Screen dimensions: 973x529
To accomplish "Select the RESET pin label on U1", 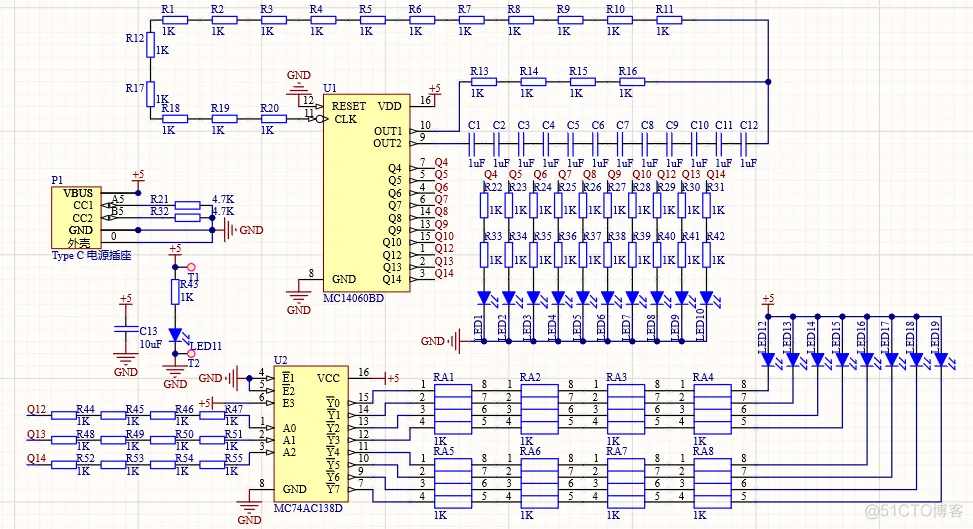I will pyautogui.click(x=348, y=106).
